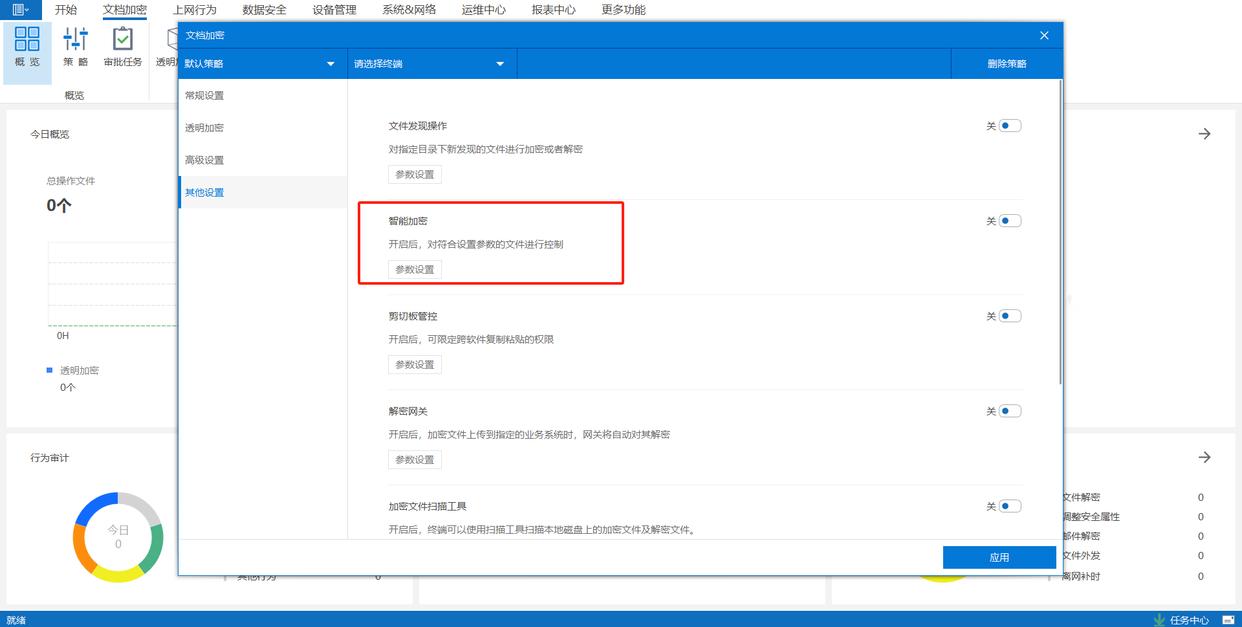
Task: Turn on the 智能加密 switch
Action: point(1009,221)
